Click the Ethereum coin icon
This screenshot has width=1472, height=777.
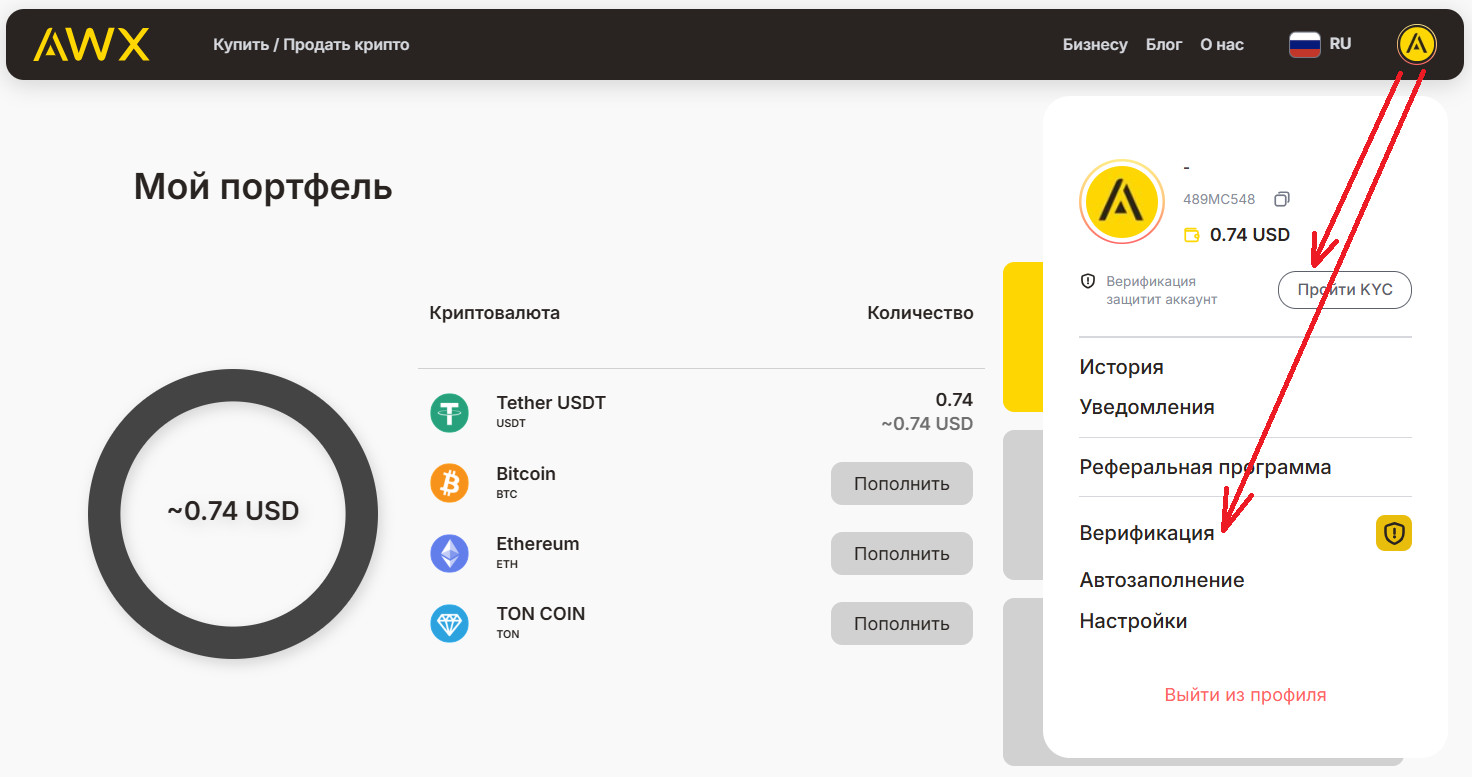[449, 553]
